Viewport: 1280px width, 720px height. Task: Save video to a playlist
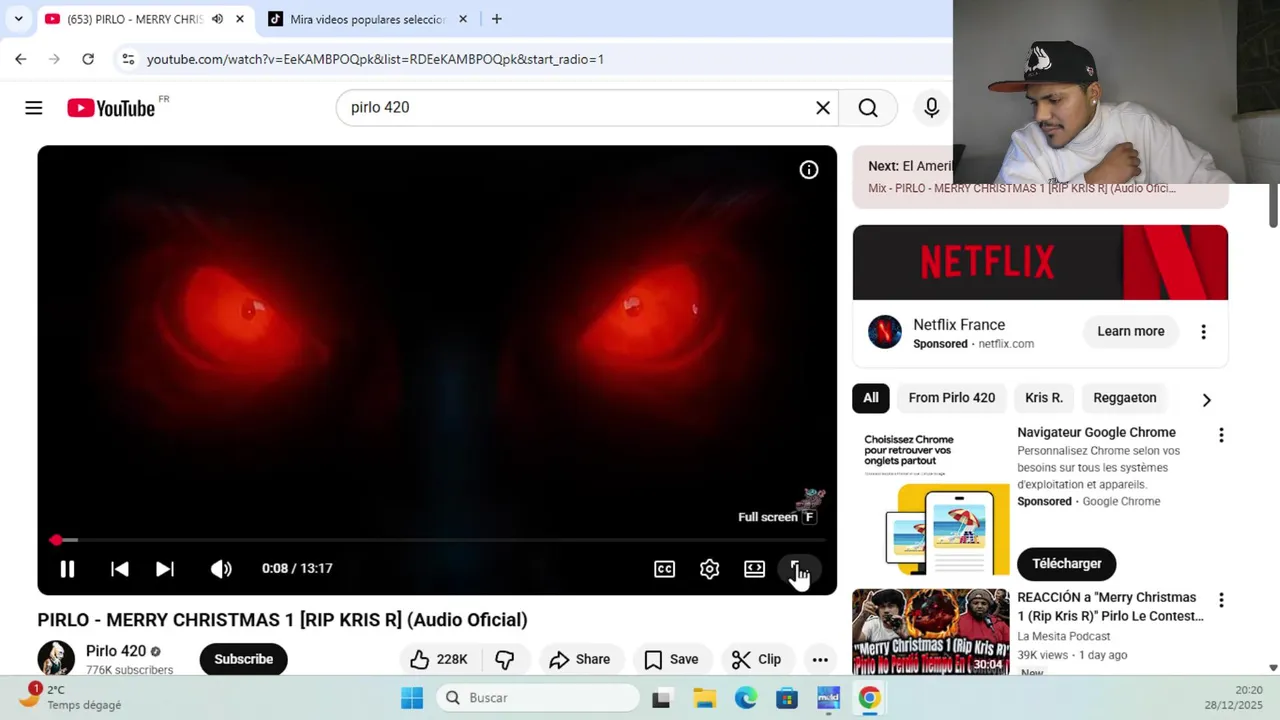tap(671, 659)
